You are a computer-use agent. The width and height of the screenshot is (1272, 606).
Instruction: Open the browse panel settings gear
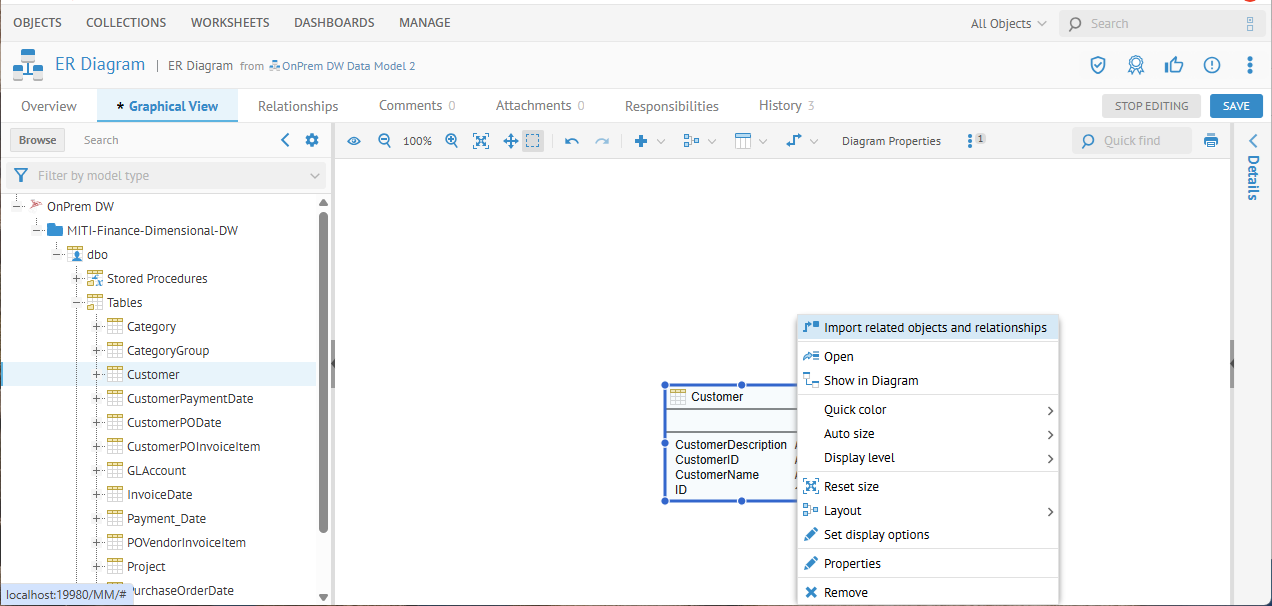(312, 140)
